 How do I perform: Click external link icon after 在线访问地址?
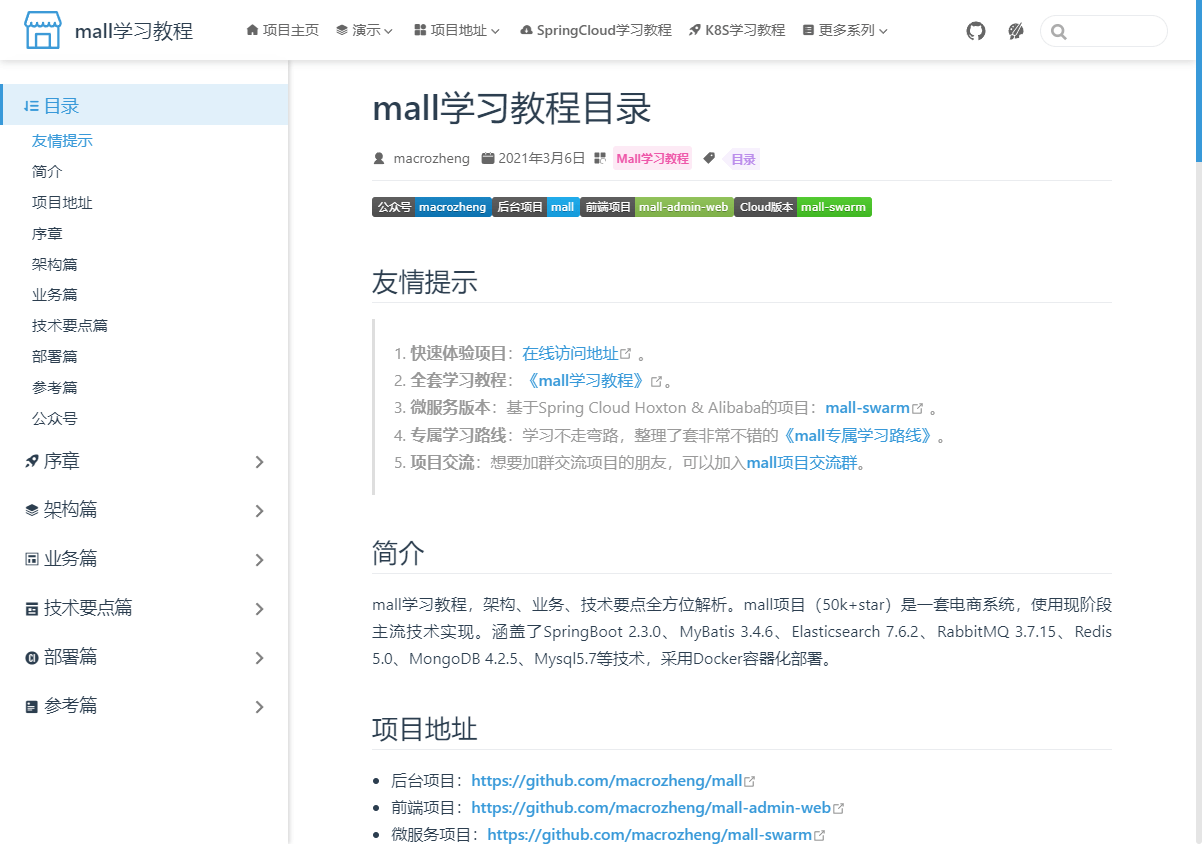coord(626,354)
